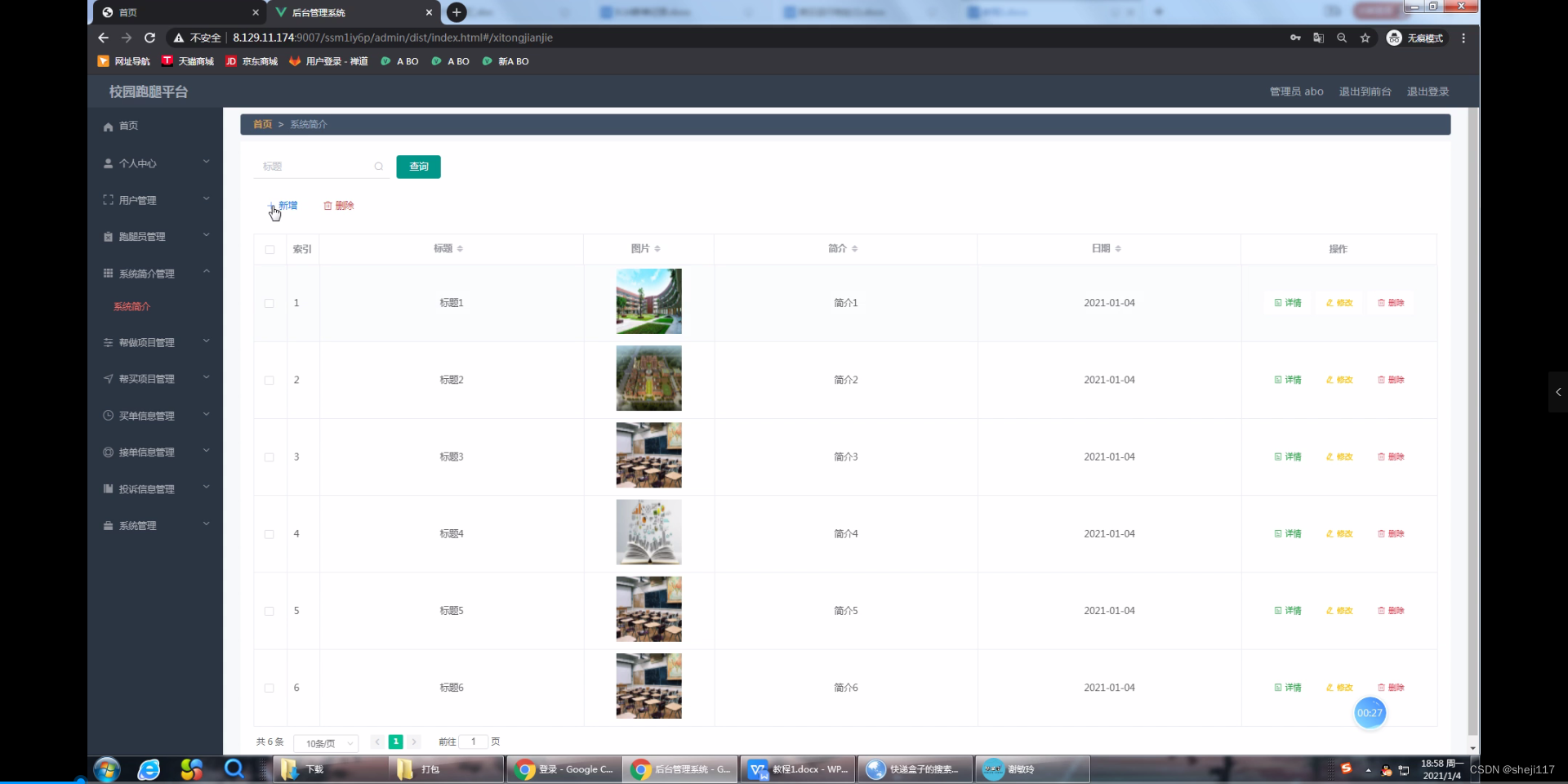The image size is (1568, 784).
Task: View 详情 for row 标题5
Action: click(x=1288, y=611)
